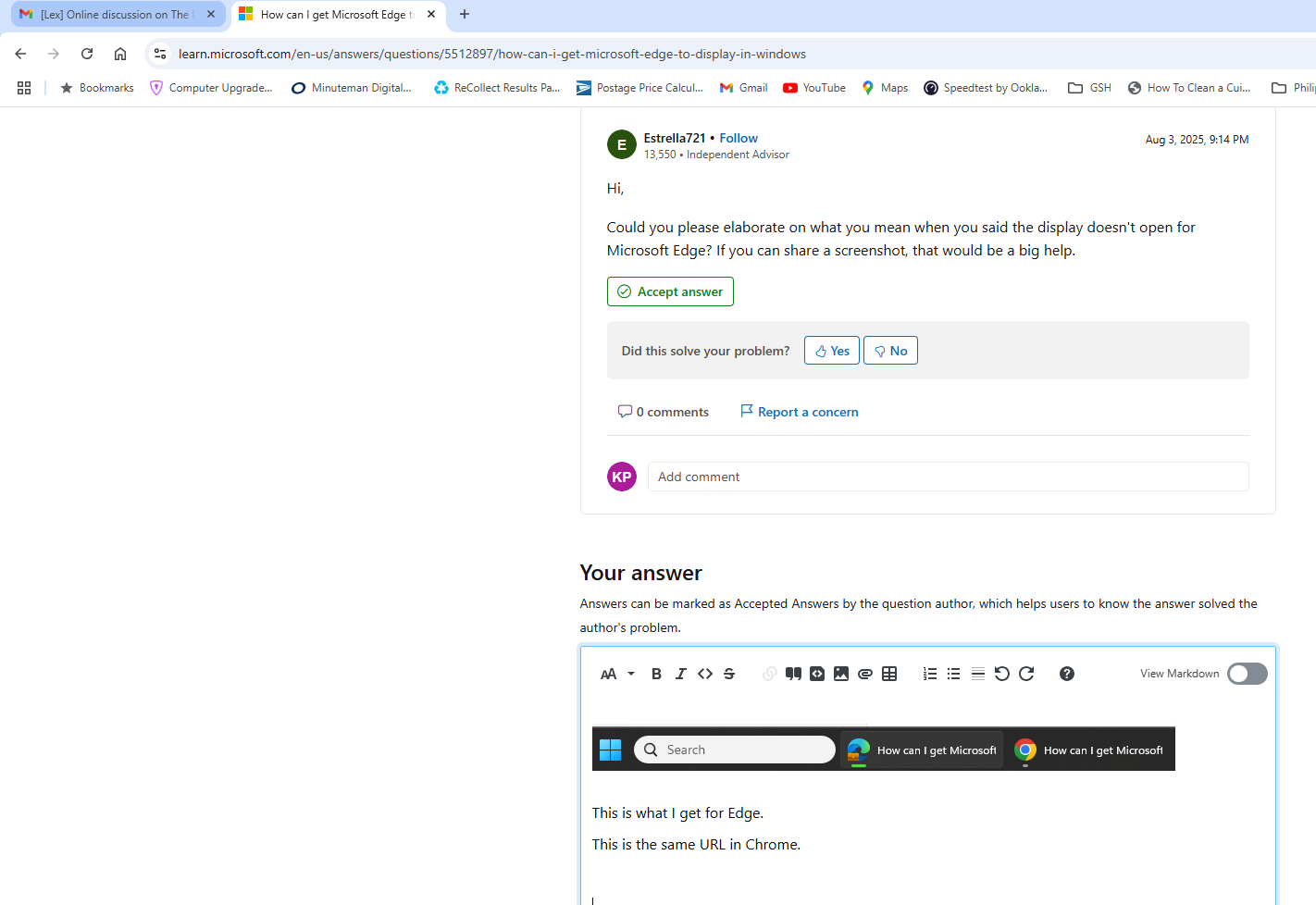1316x905 pixels.
Task: Toggle italic formatting in answer editor
Action: 680,674
